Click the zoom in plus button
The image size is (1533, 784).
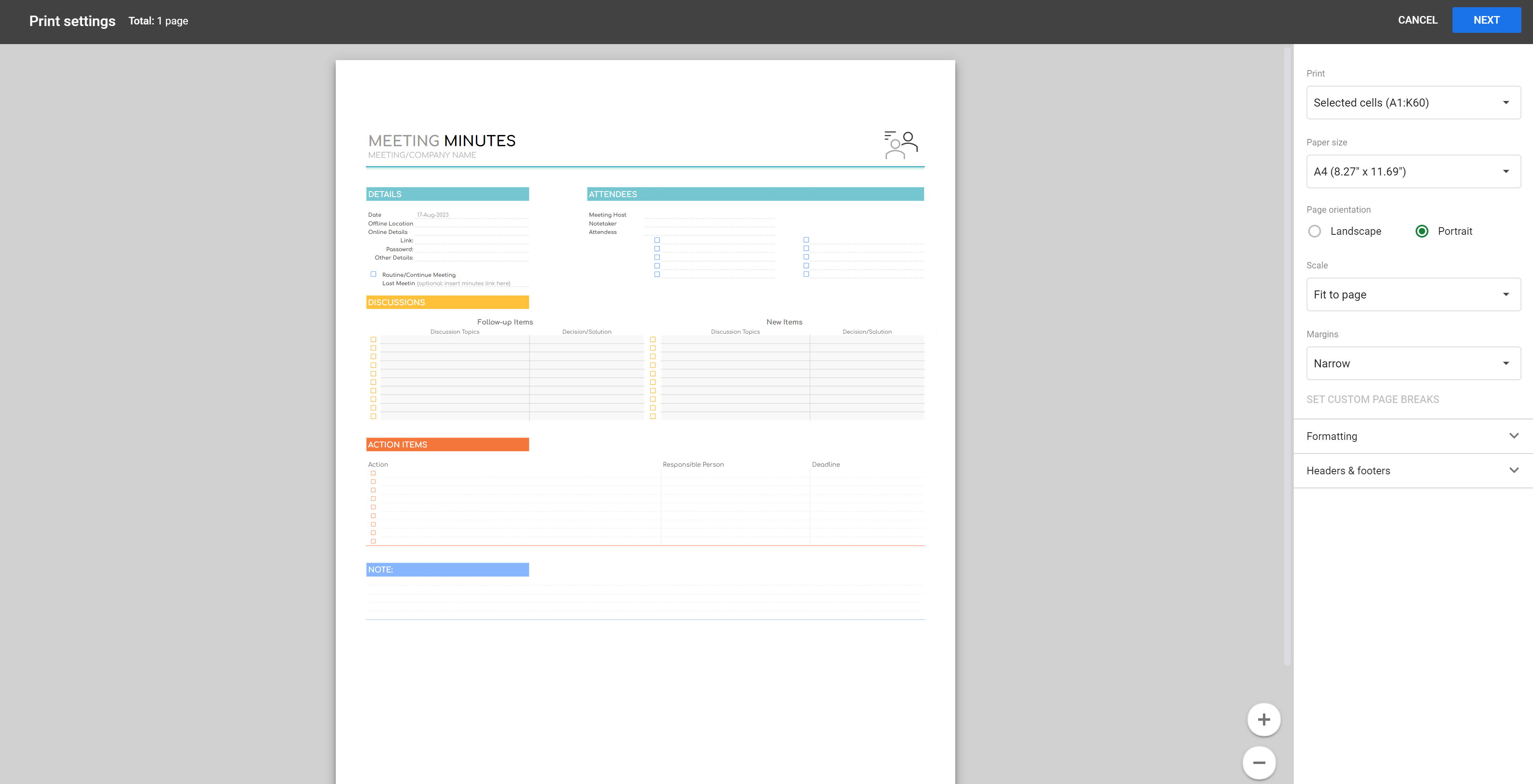pyautogui.click(x=1263, y=719)
